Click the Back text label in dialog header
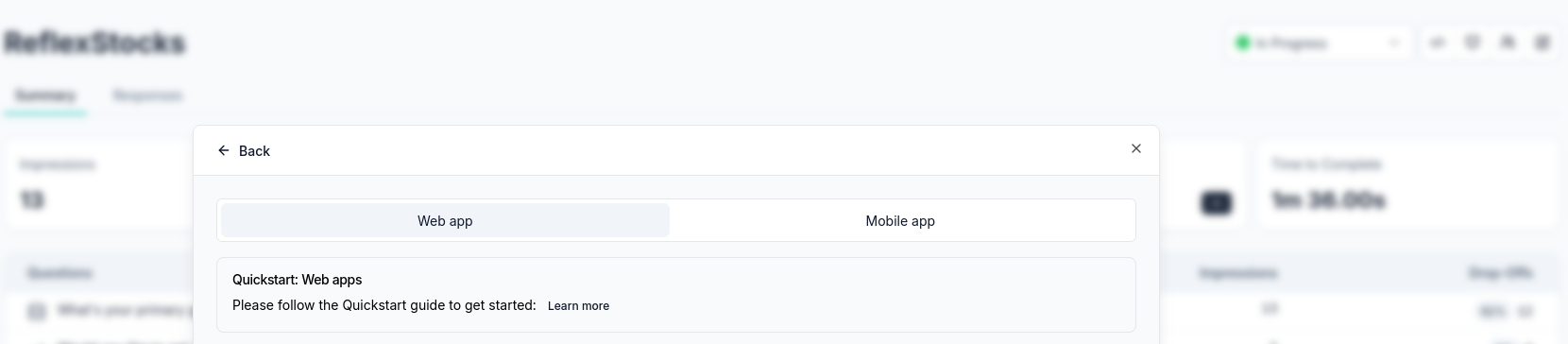This screenshot has height=344, width=1568. click(x=254, y=151)
